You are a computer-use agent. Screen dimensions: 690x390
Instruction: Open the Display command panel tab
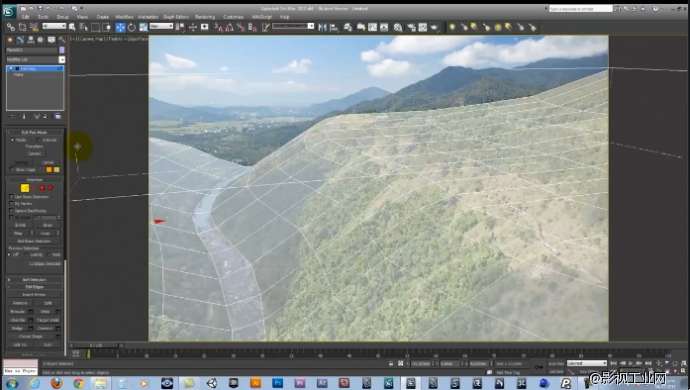(51, 40)
